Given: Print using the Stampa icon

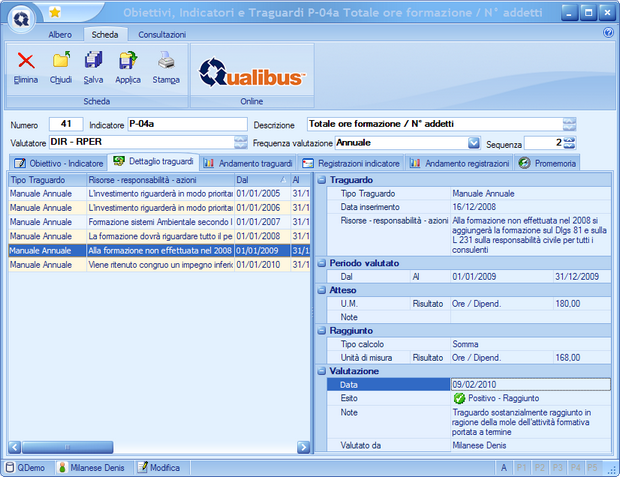Looking at the screenshot, I should (166, 64).
